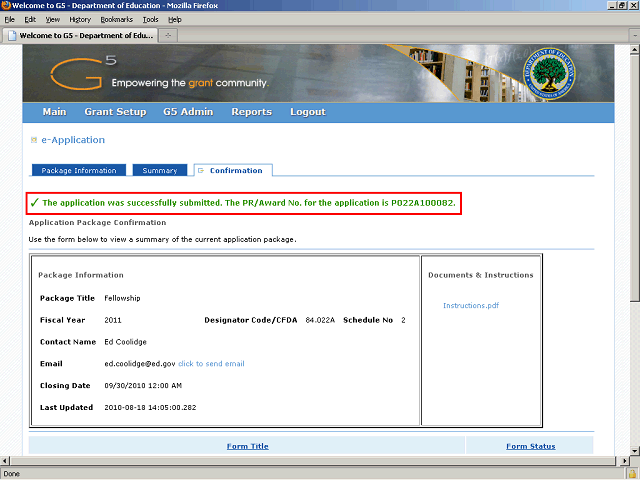Click the last updated timestamp '2010-08-18 14:05:00.282'
This screenshot has height=480, width=640.
pyautogui.click(x=150, y=407)
